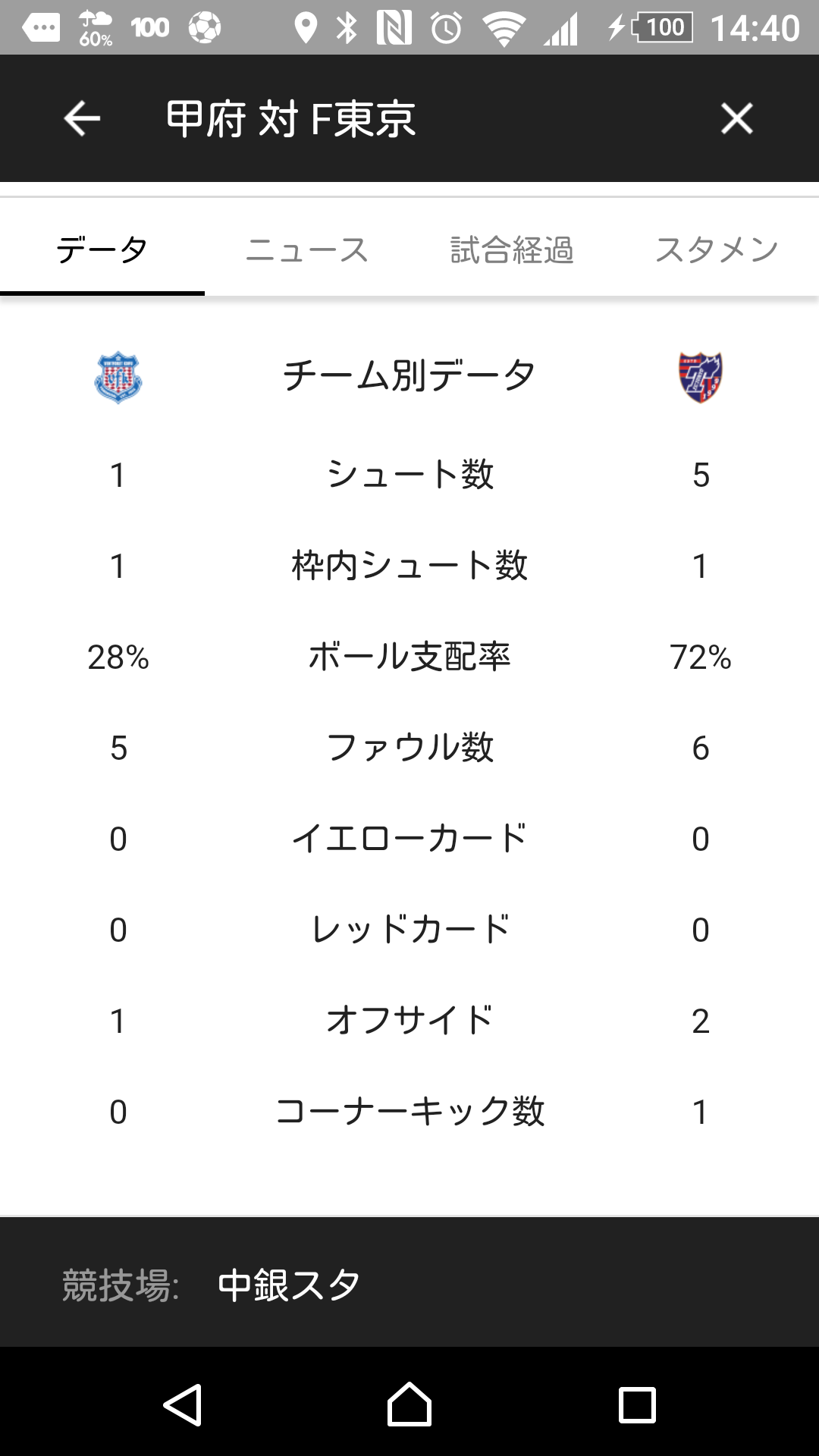Tap the Android back navigation button
This screenshot has height=1456, width=819.
182,1405
